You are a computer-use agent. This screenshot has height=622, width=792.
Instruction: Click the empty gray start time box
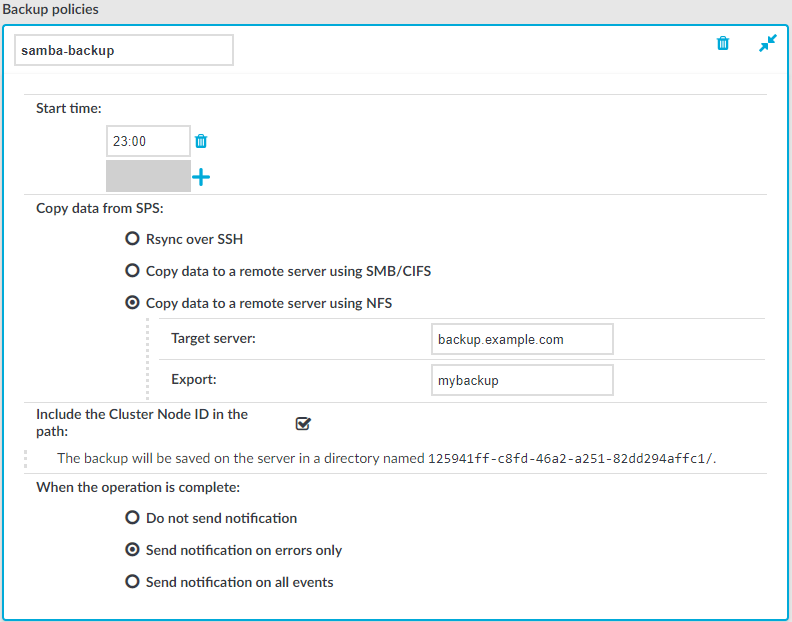click(148, 176)
